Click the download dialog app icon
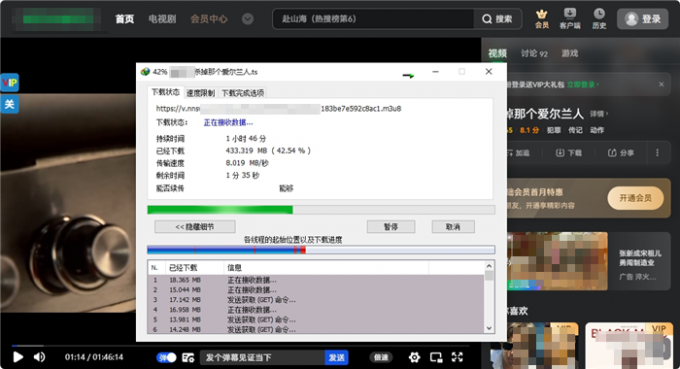Image resolution: width=680 pixels, height=369 pixels. 145,72
